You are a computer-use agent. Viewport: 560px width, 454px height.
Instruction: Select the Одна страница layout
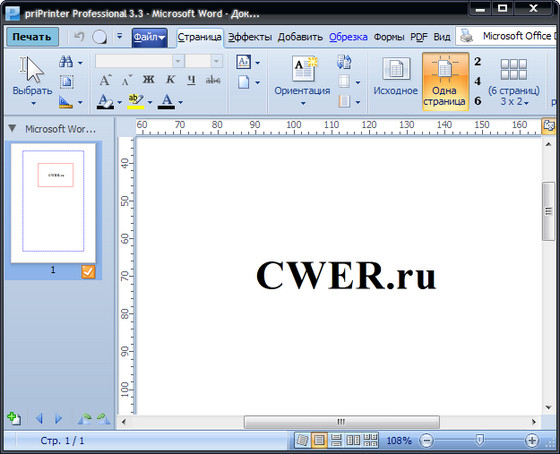(x=445, y=81)
